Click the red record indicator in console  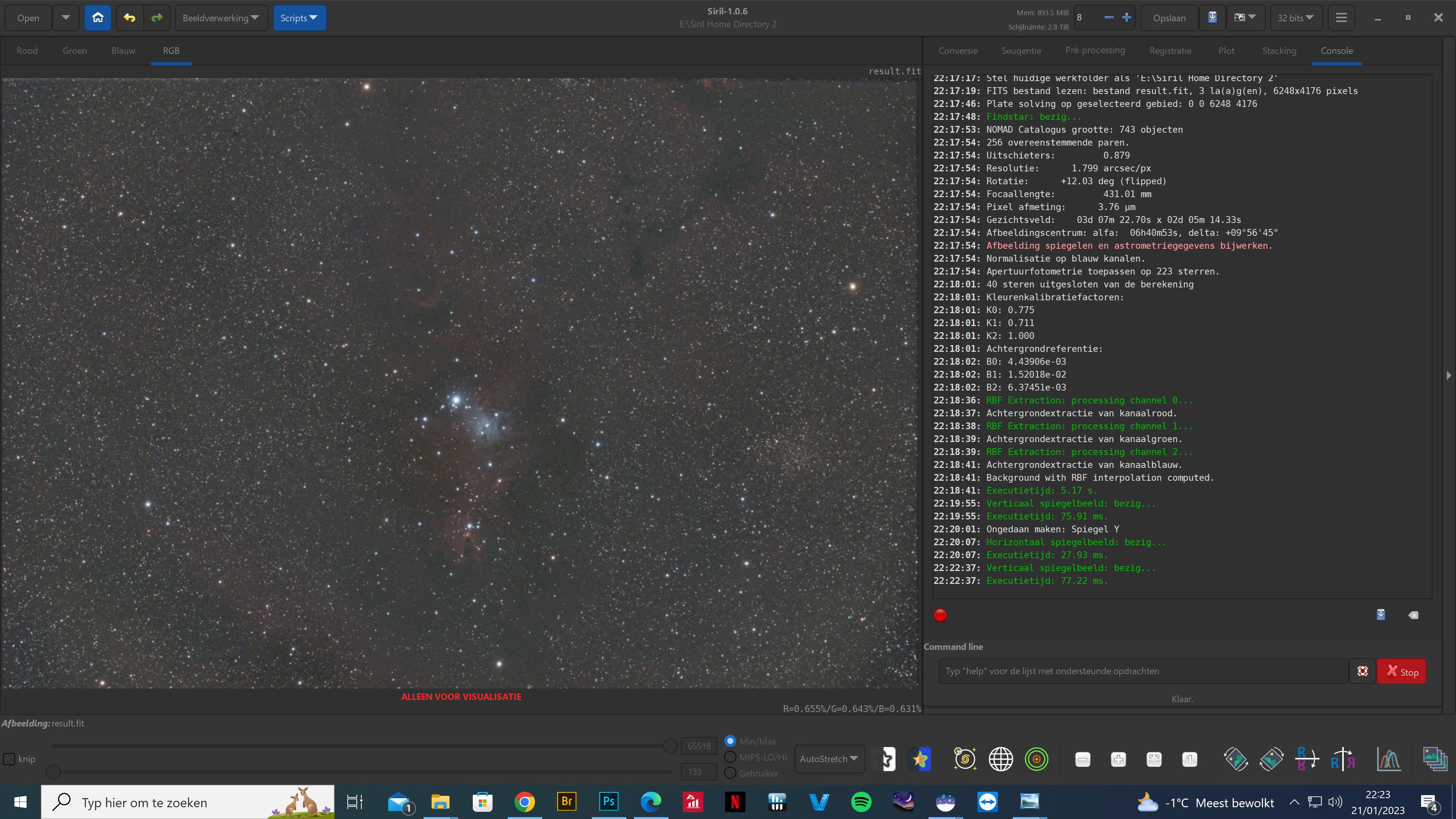pos(940,615)
